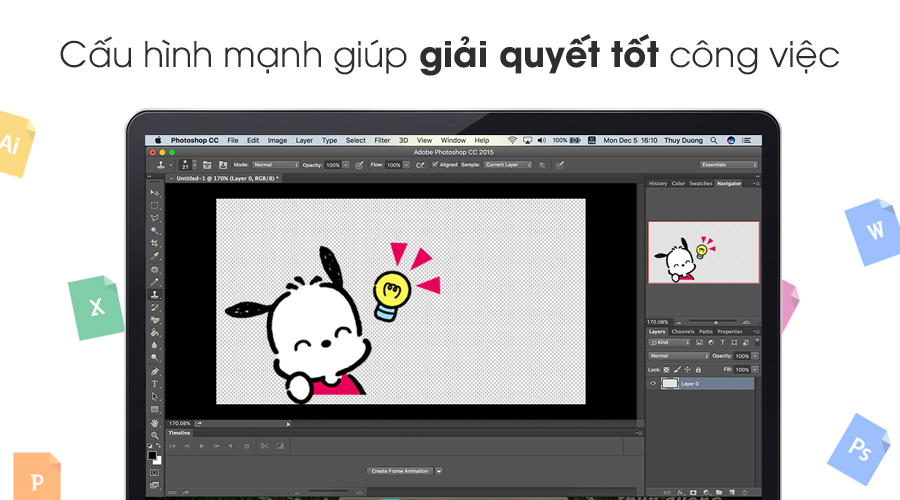Select the Rectangular Marquee tool

coord(154,205)
